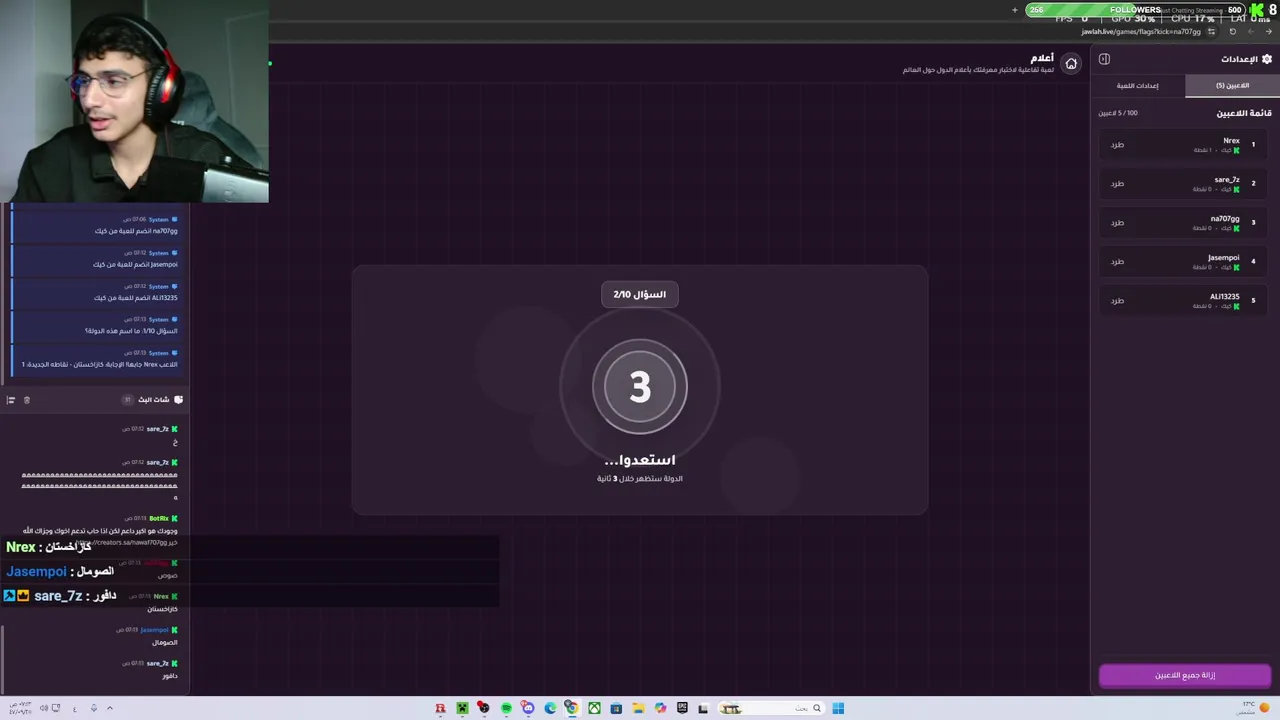Open Spotify from the taskbar
This screenshot has height=720, width=1280.
506,708
